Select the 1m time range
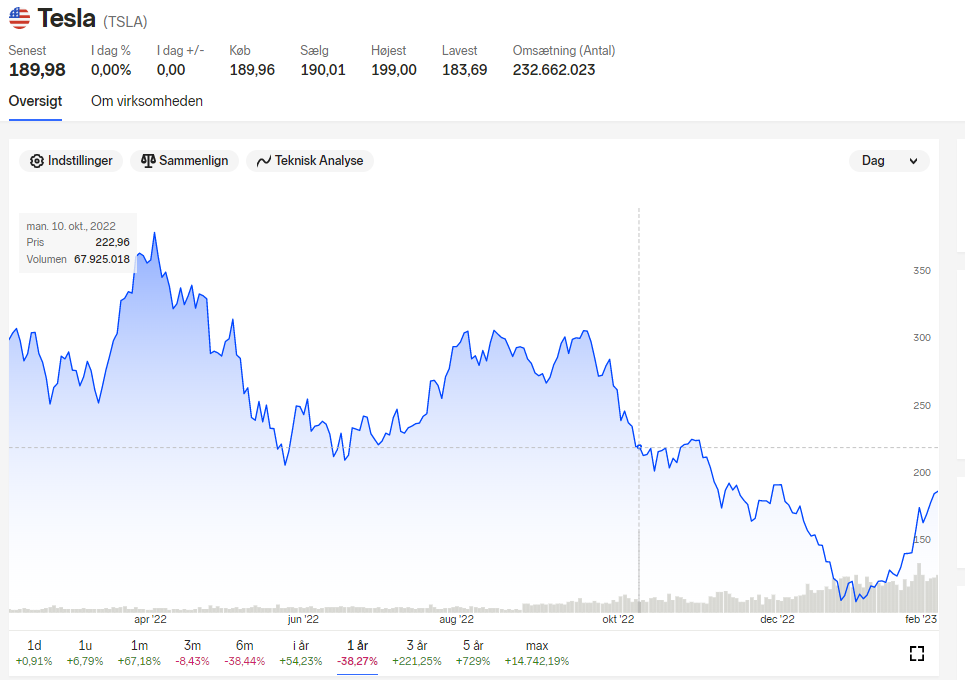 coord(139,653)
